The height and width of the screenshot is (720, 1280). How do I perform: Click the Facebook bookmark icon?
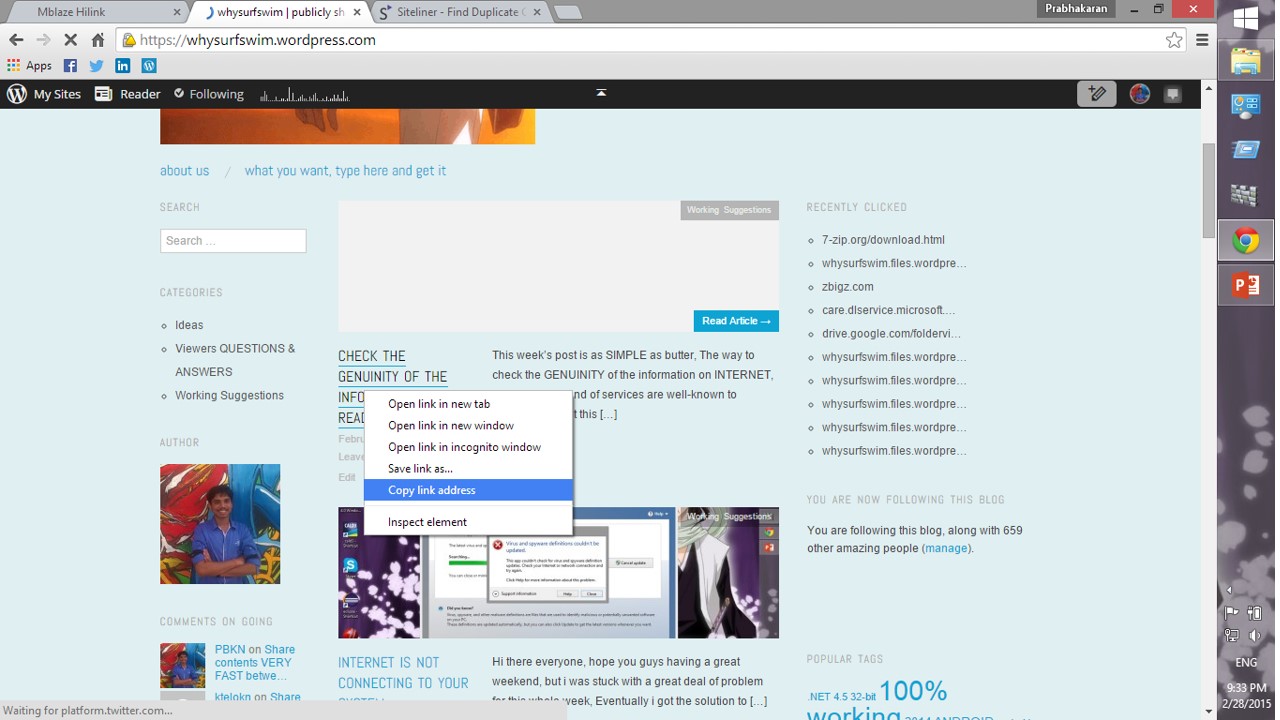tap(70, 66)
